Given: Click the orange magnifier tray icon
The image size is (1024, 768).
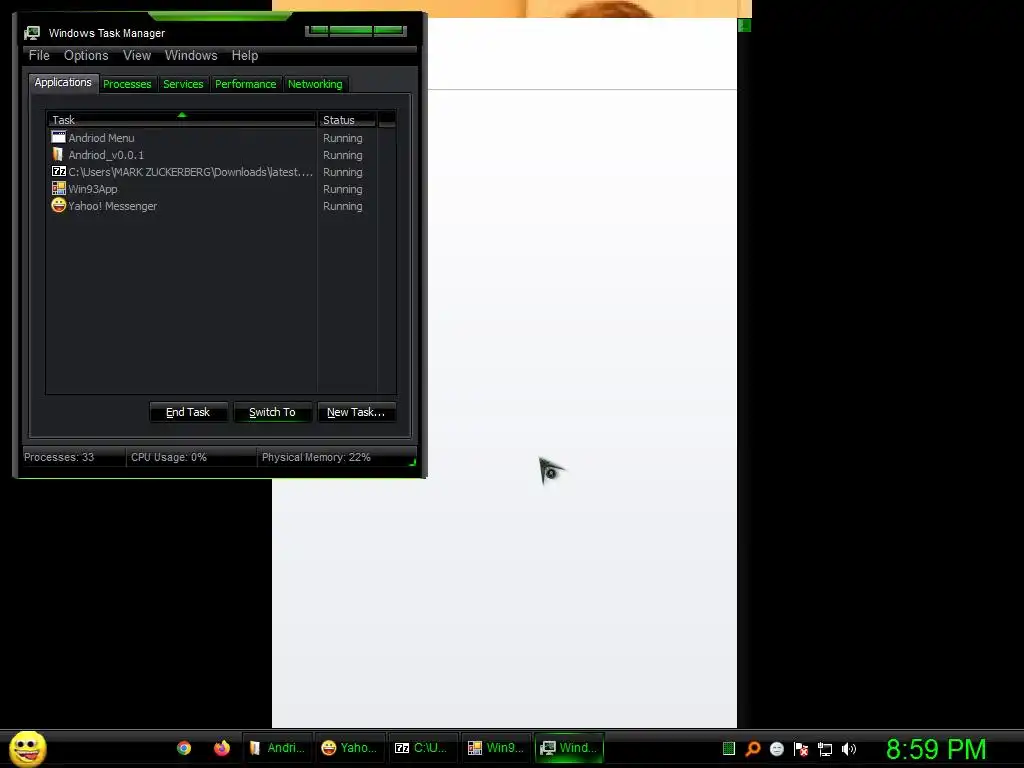Looking at the screenshot, I should (753, 749).
